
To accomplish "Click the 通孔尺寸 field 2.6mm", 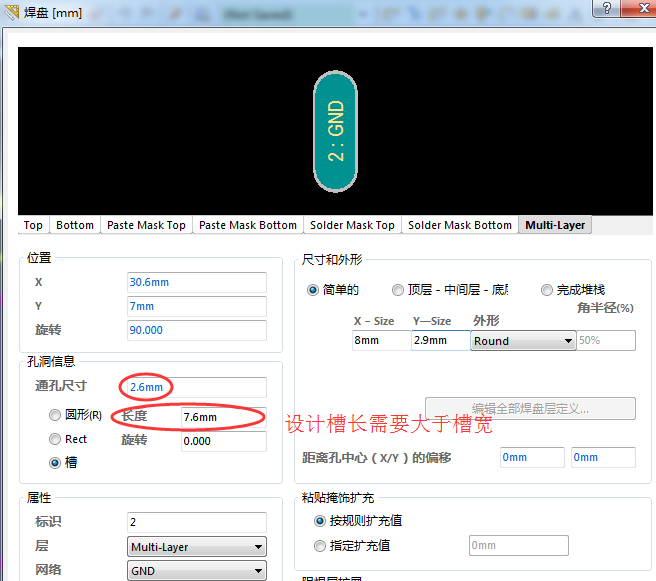I will [x=197, y=387].
